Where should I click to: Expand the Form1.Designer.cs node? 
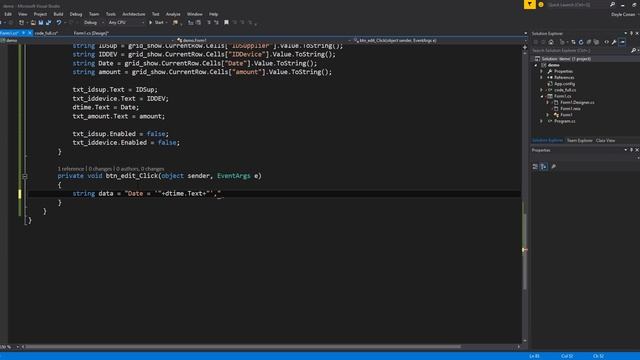coord(548,102)
